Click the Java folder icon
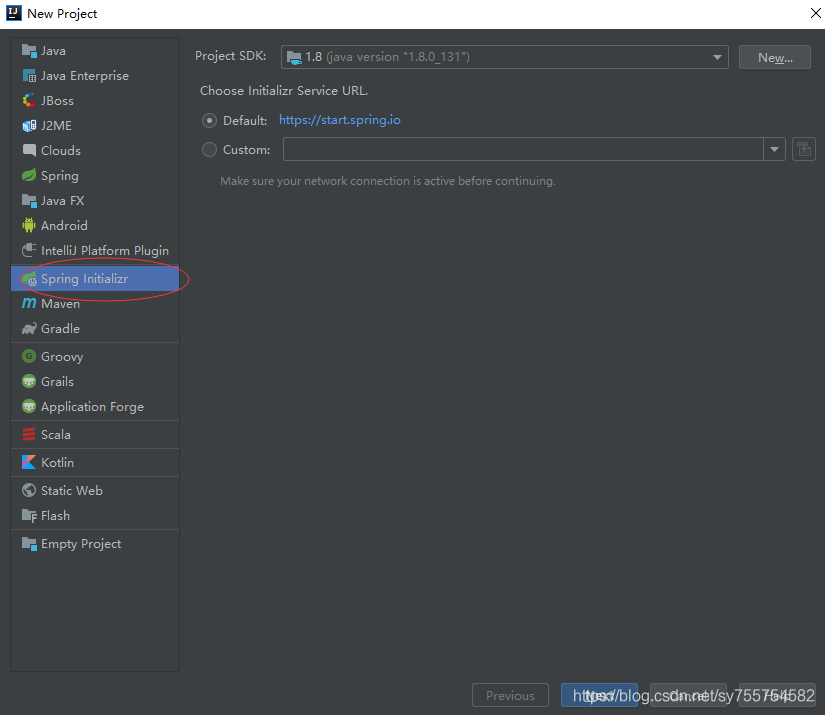 [x=29, y=51]
